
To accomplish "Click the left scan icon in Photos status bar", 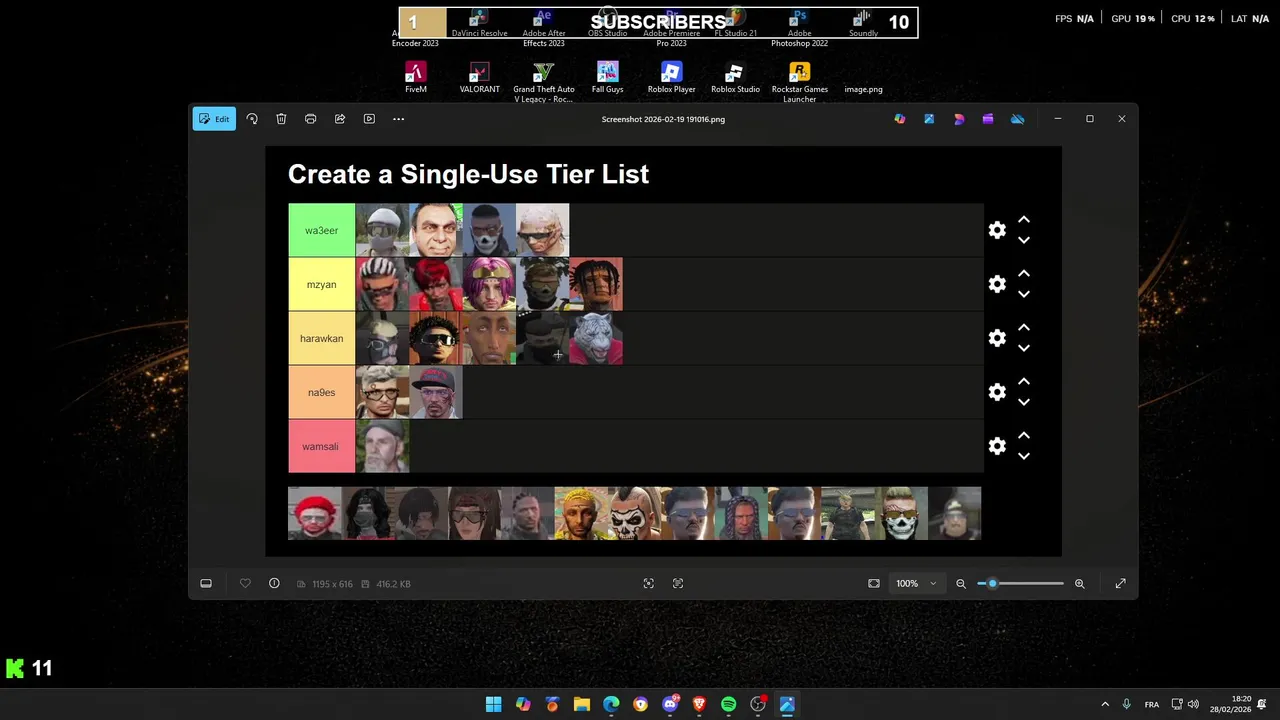I will 649,584.
